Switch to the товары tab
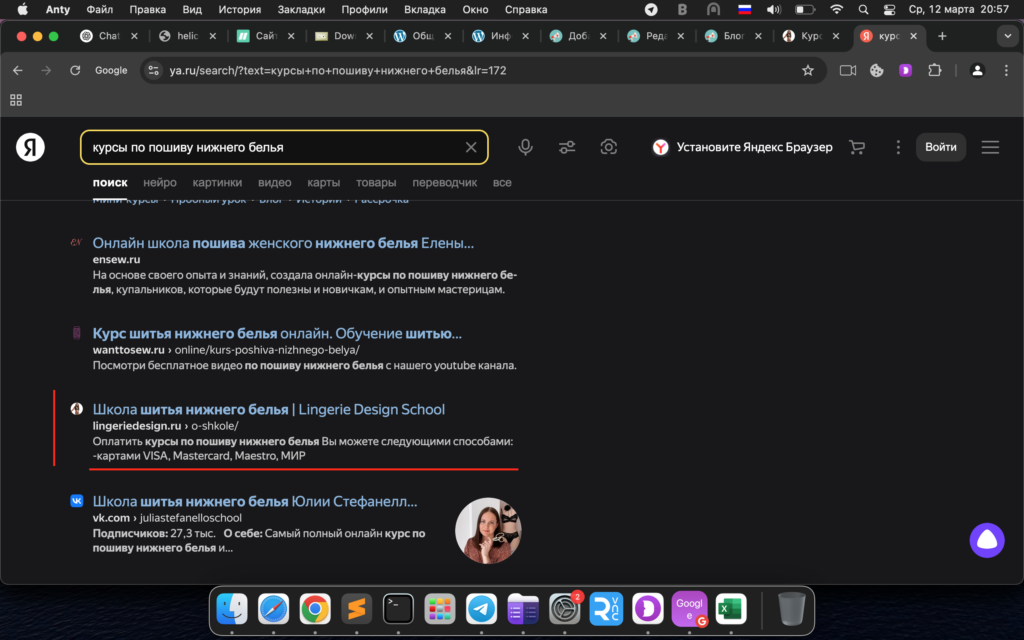Image resolution: width=1024 pixels, height=640 pixels. click(x=376, y=183)
